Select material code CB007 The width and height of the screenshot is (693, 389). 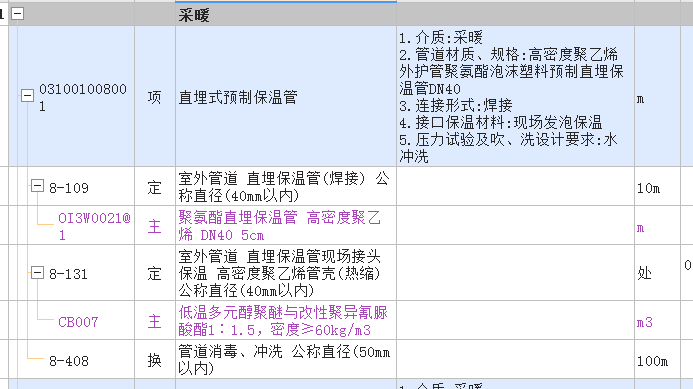coord(78,322)
